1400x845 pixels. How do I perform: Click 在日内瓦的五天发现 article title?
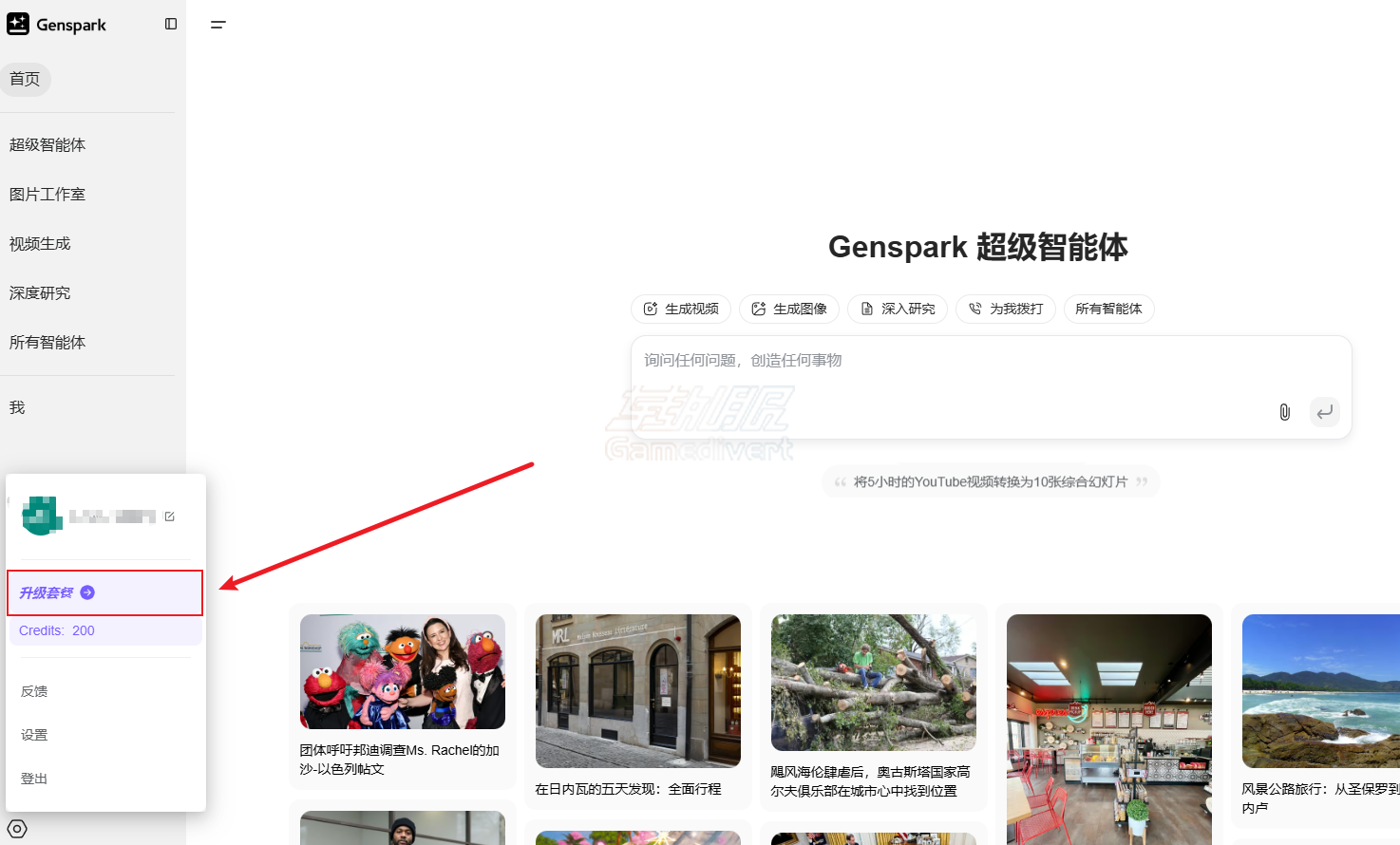click(x=629, y=789)
